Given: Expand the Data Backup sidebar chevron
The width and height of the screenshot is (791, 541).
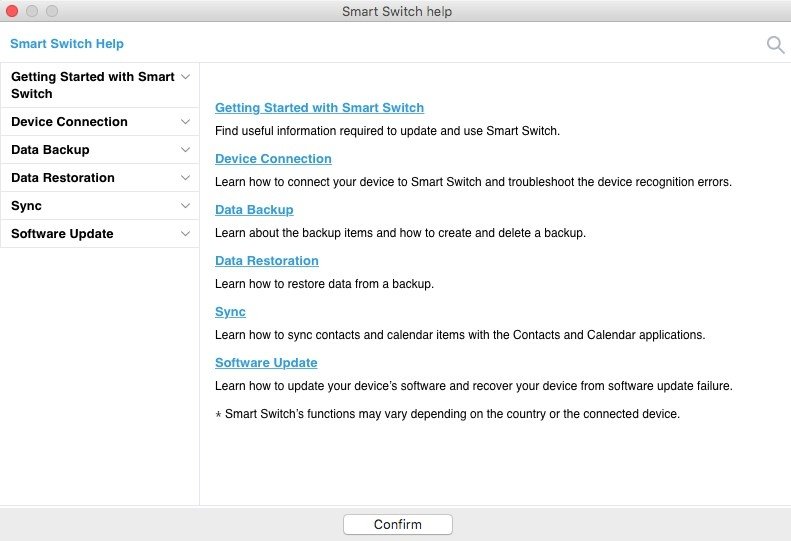Looking at the screenshot, I should pyautogui.click(x=185, y=149).
